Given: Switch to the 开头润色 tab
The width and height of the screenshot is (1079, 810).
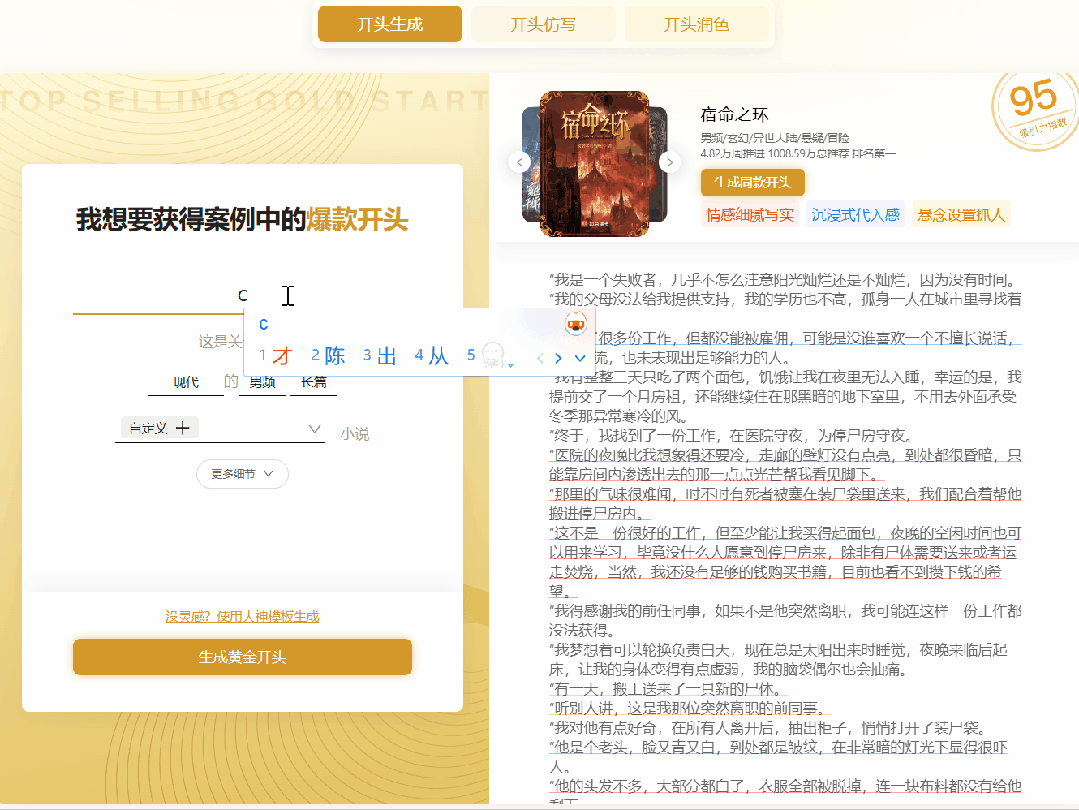Looking at the screenshot, I should coord(696,24).
